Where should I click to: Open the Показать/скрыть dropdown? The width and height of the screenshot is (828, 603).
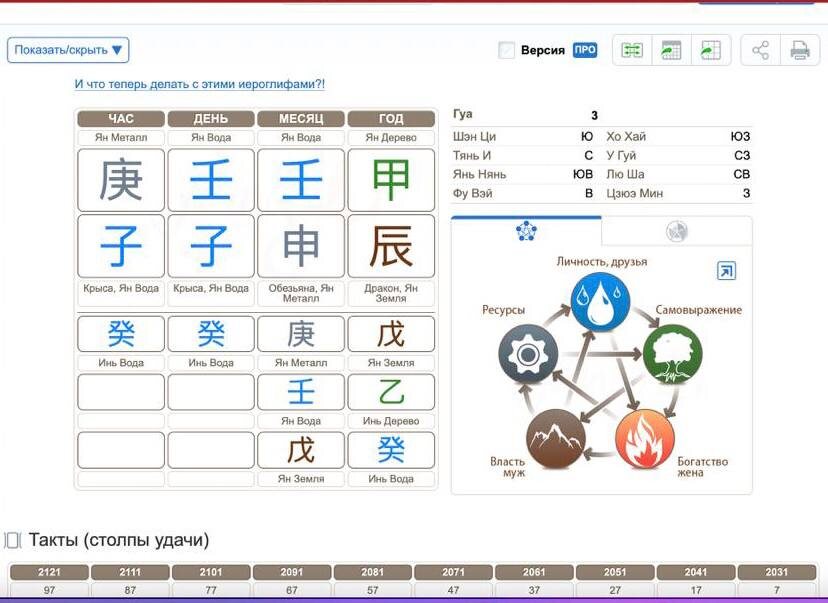[68, 50]
